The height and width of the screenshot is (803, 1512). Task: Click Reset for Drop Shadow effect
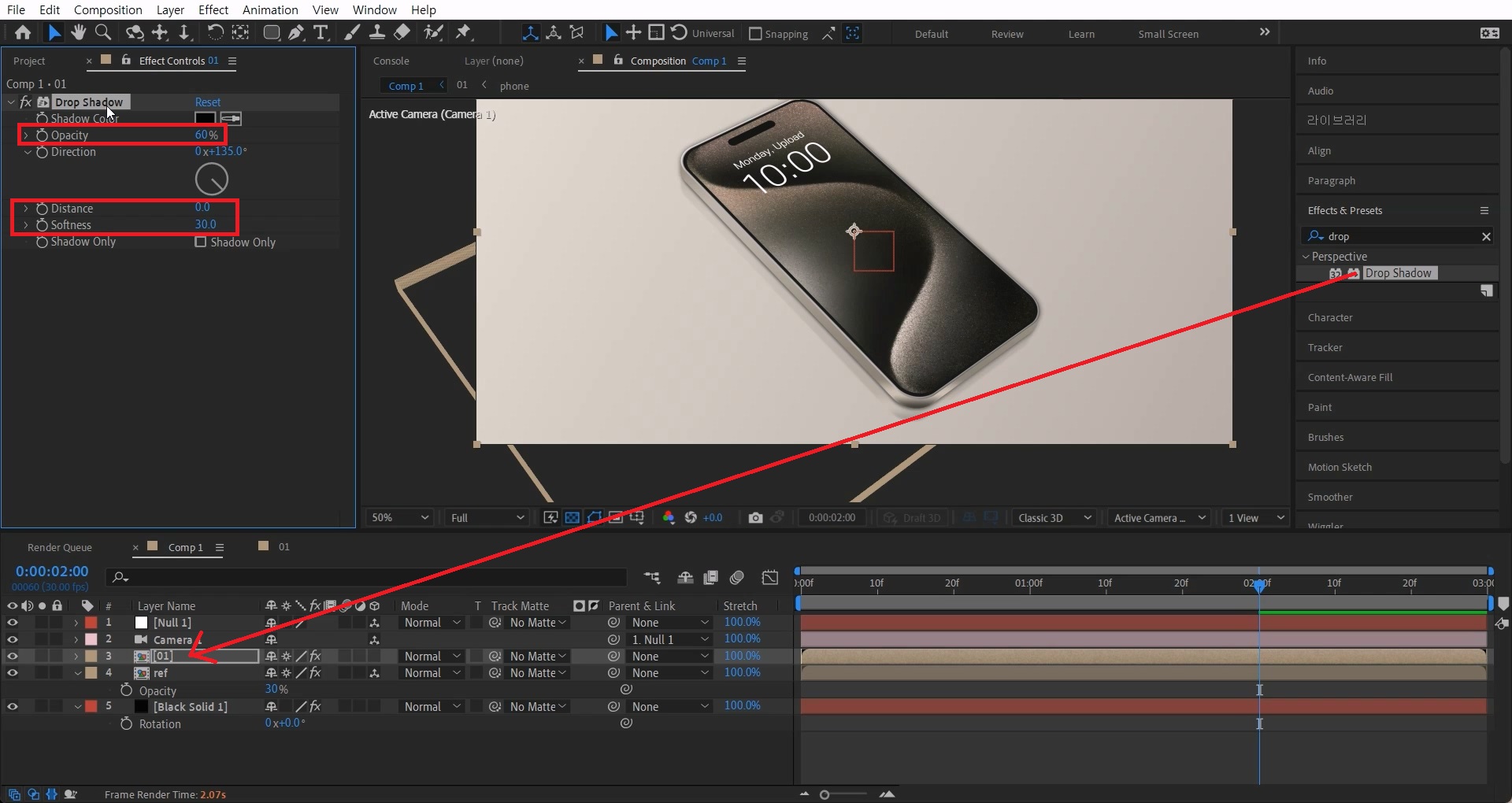(208, 102)
